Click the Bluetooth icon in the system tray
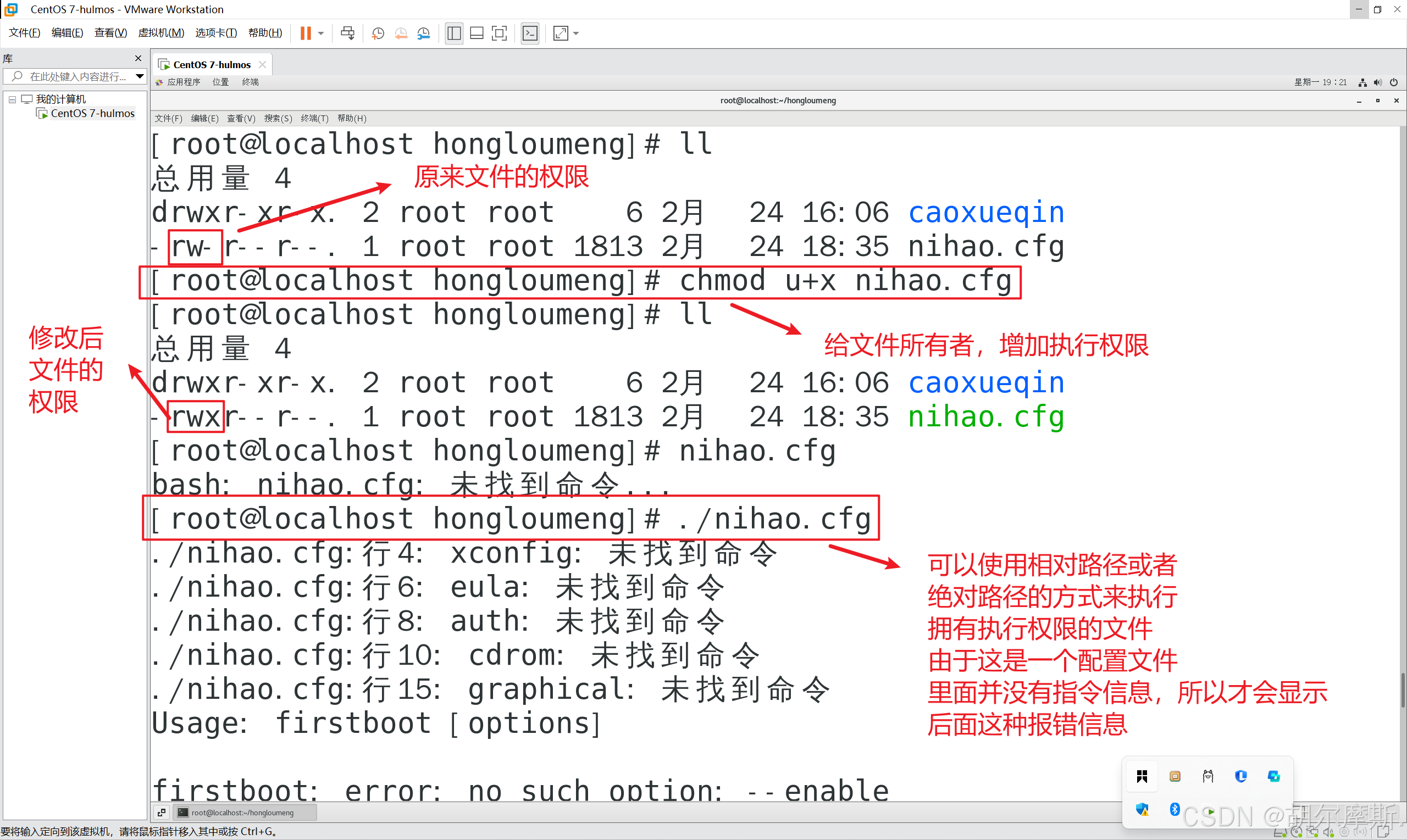1407x840 pixels. pos(1175,809)
